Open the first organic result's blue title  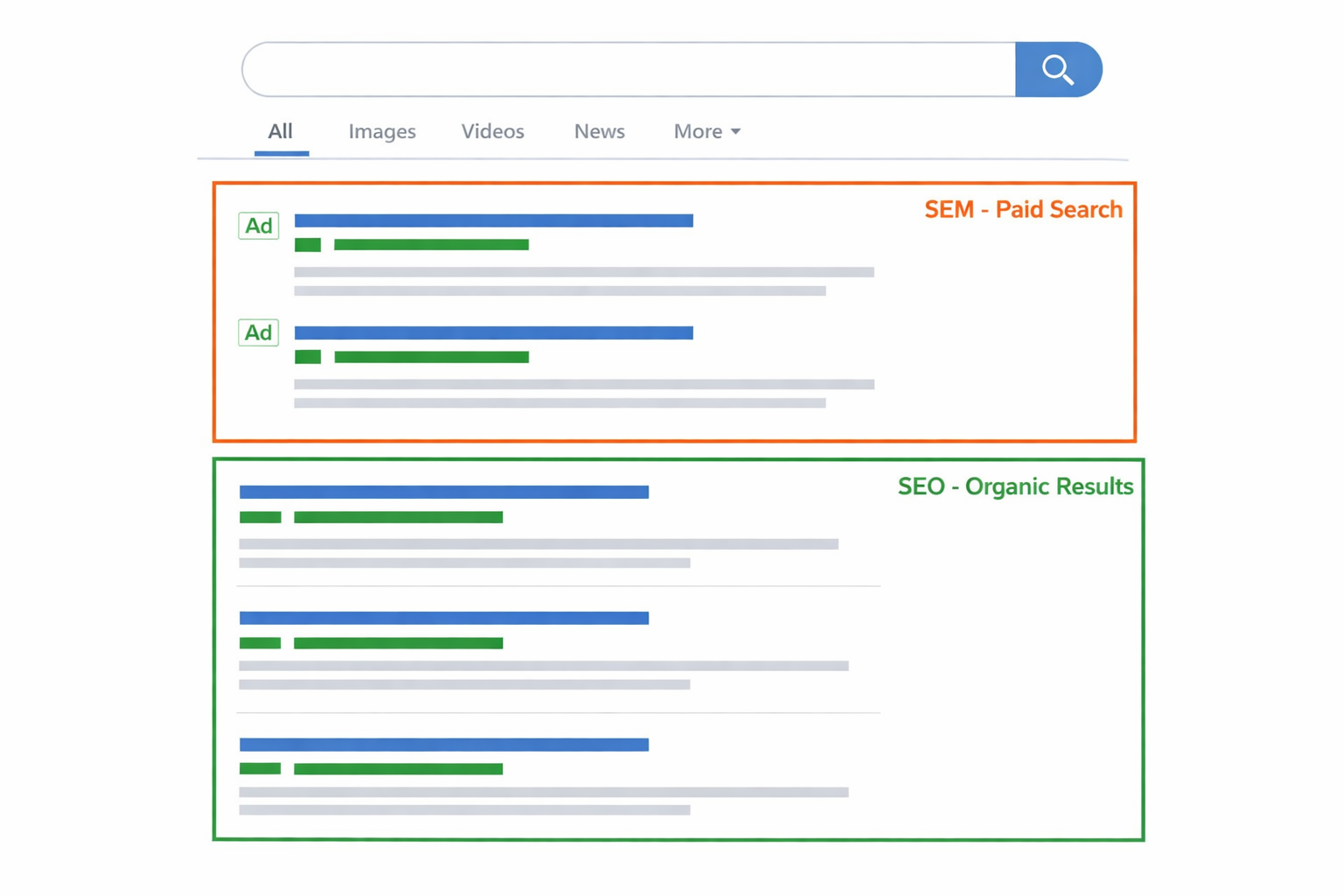444,493
